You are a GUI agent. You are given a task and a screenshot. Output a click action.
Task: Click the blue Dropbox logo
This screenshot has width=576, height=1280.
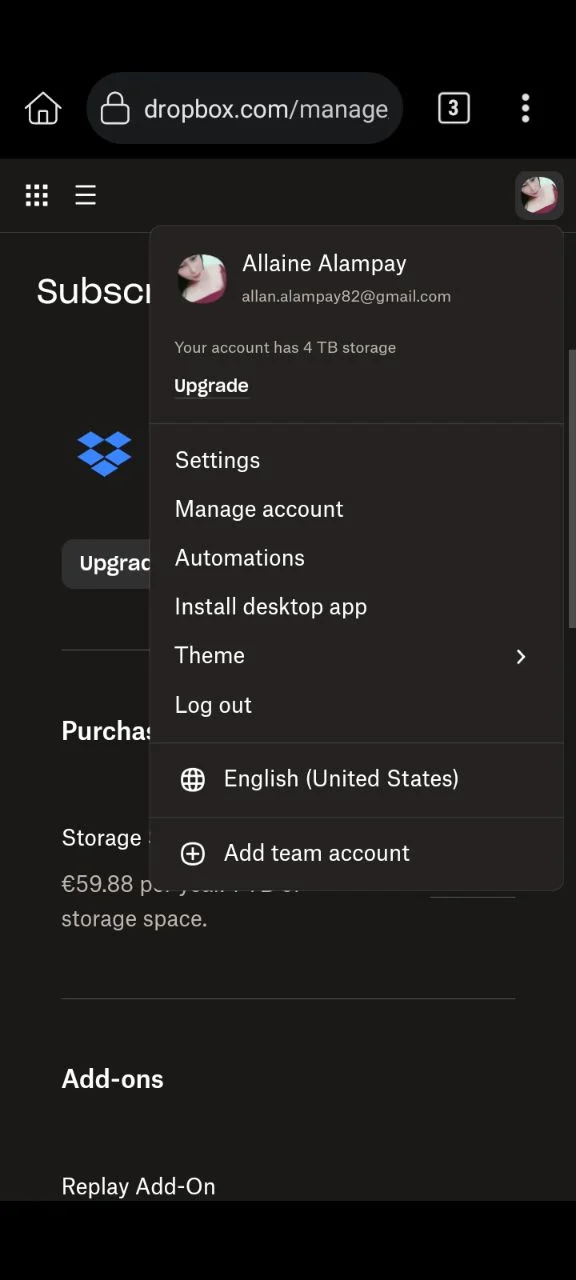pos(104,453)
